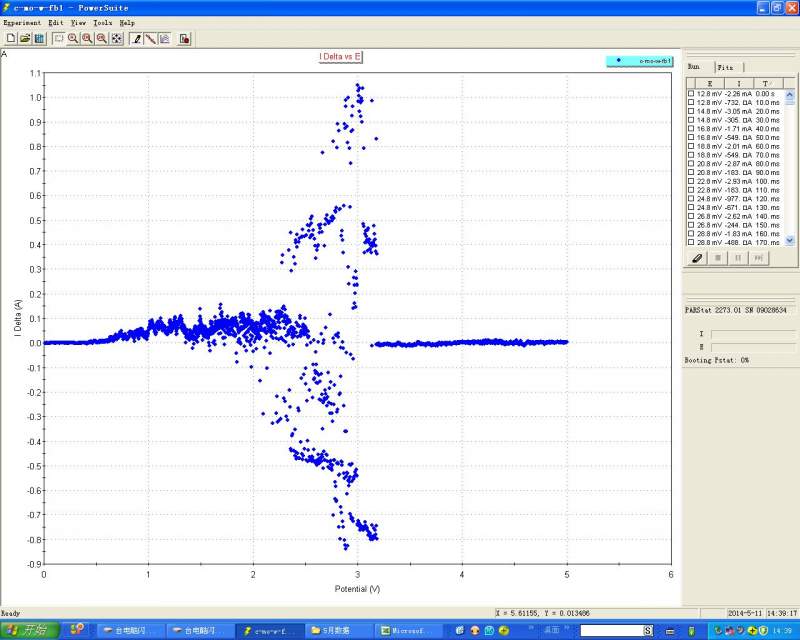Check the 12.8 mV 0.00 s data row

(691, 94)
